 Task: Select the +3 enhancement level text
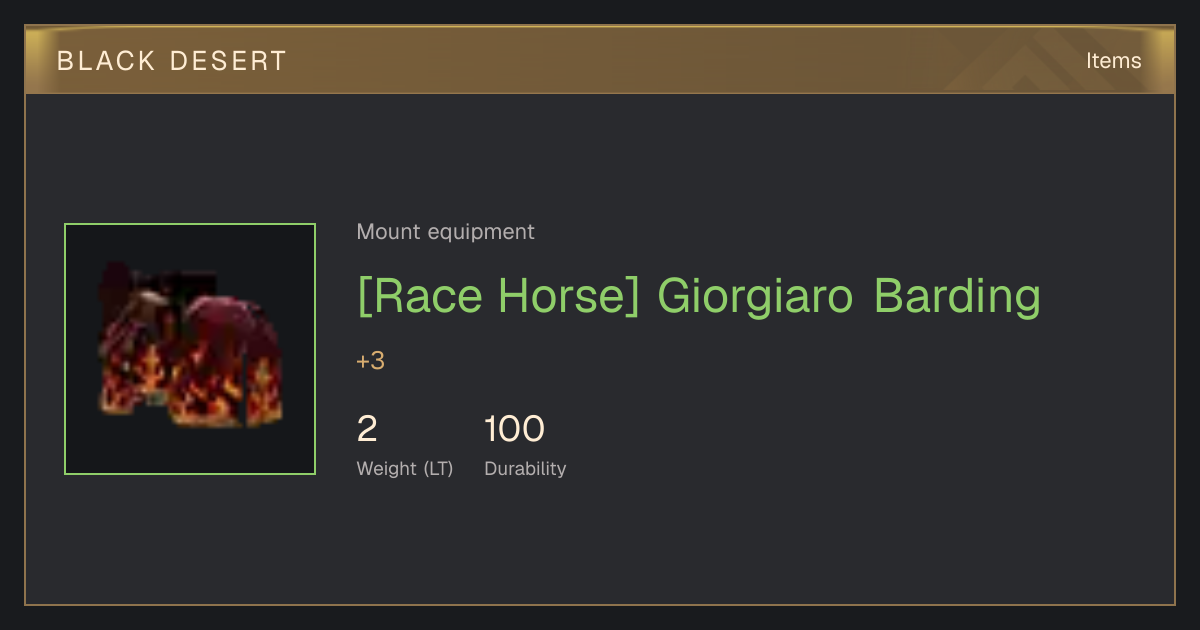[370, 361]
